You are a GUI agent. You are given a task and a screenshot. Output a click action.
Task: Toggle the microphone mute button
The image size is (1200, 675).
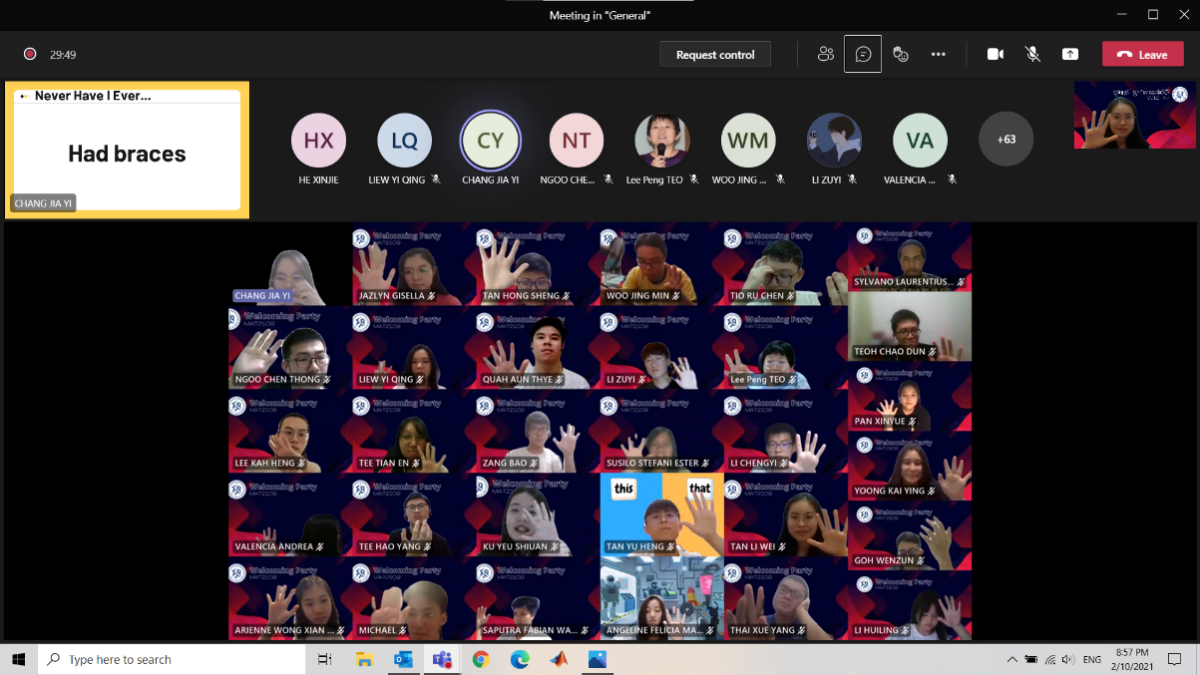[x=1033, y=54]
